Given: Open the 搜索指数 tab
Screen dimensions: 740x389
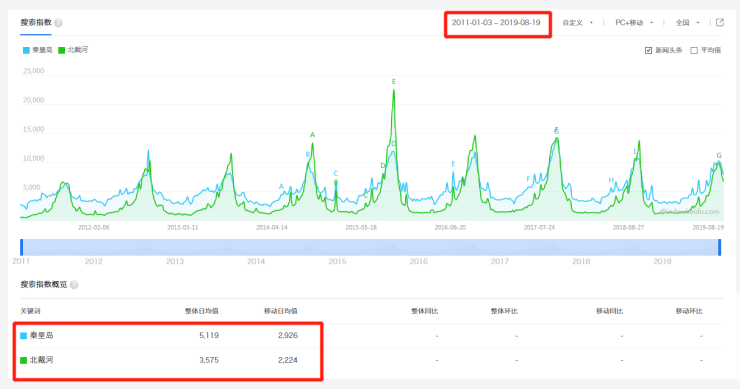Looking at the screenshot, I should pos(36,23).
